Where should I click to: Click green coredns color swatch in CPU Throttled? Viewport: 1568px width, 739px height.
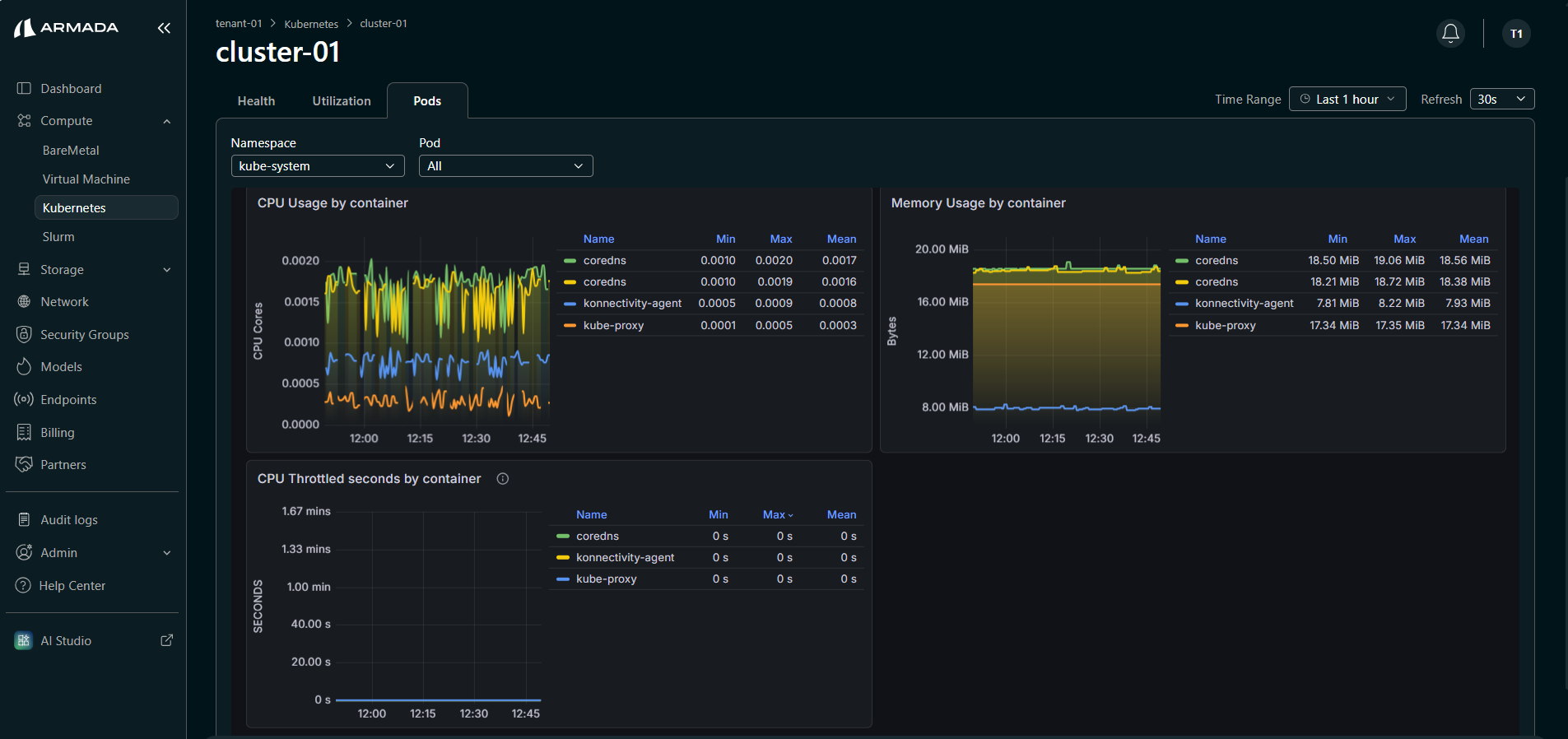click(563, 537)
